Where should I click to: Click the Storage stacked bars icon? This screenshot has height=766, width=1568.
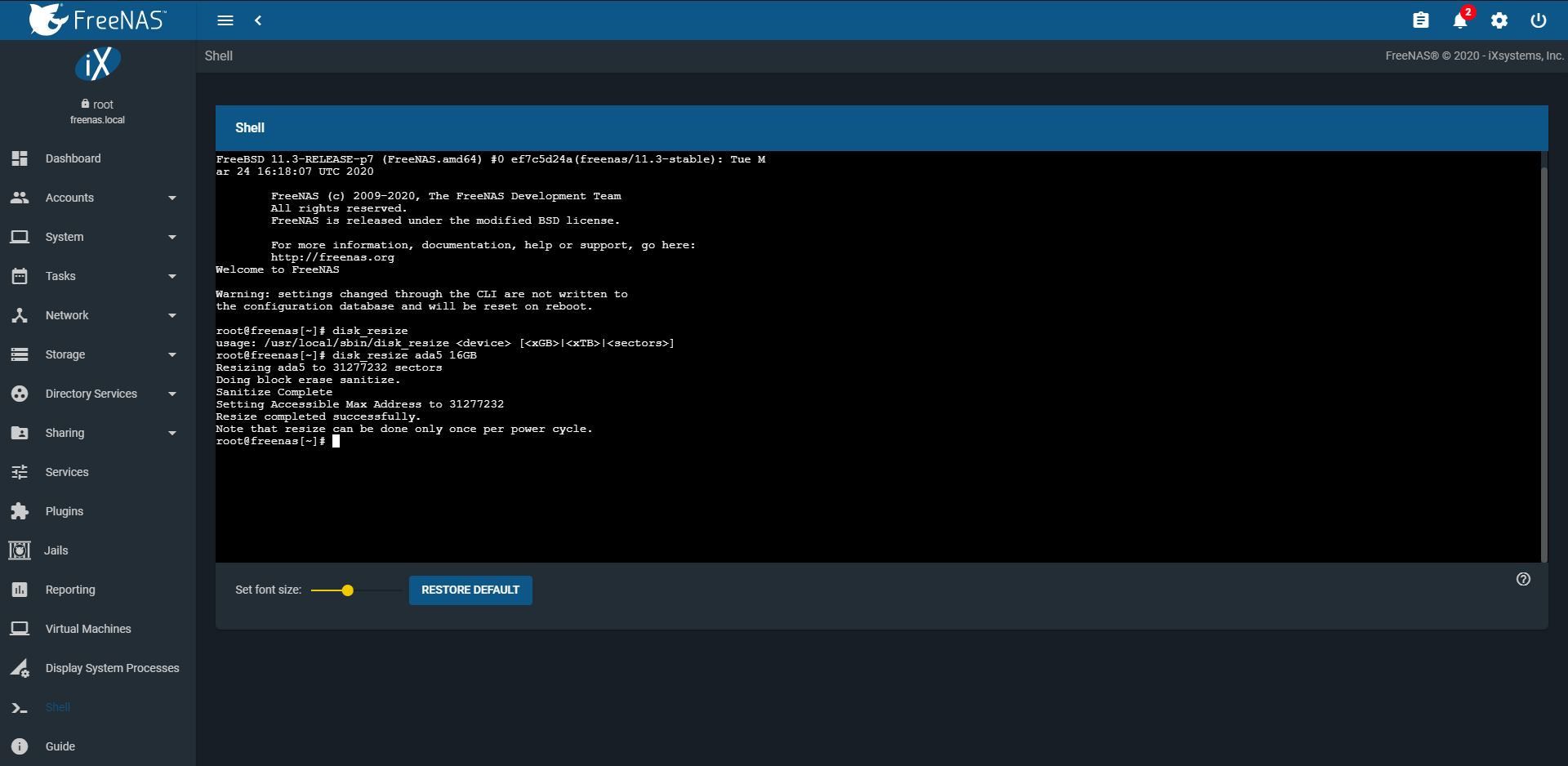[20, 354]
